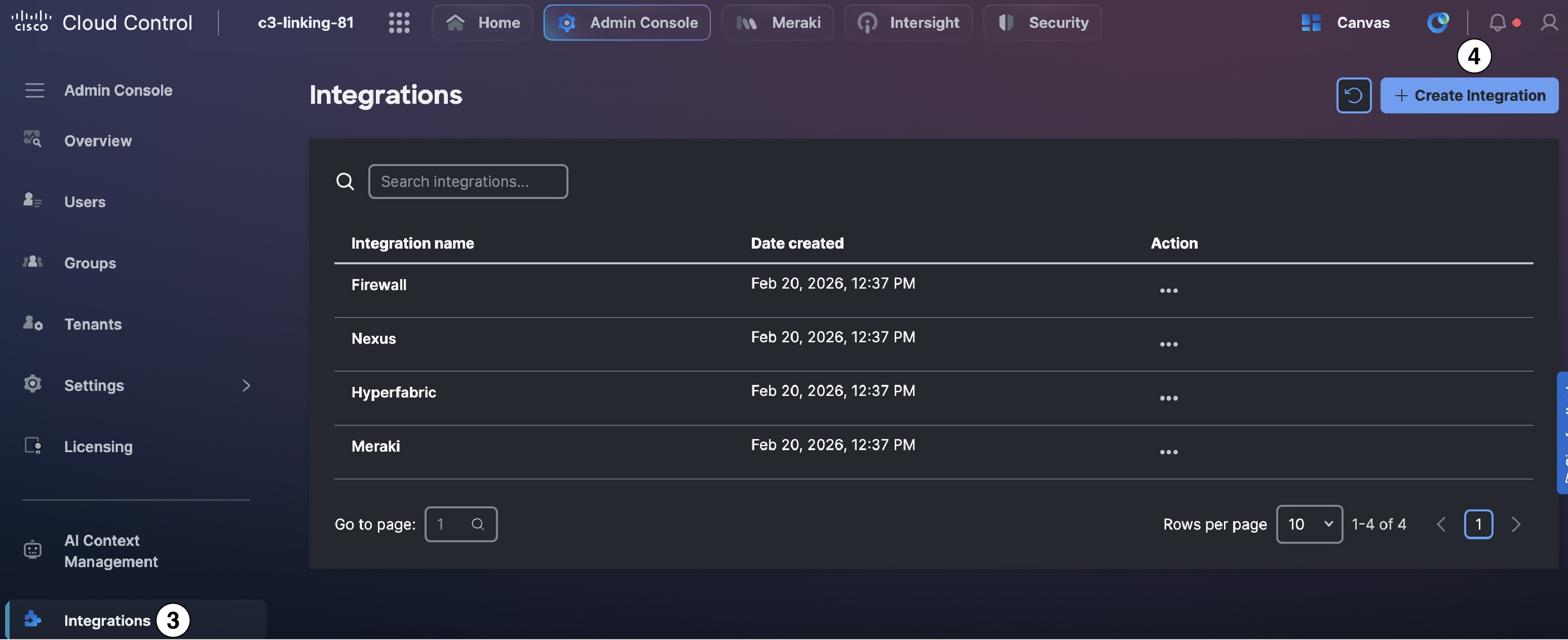1568x640 pixels.
Task: Open the apps grid launcher
Action: [399, 22]
